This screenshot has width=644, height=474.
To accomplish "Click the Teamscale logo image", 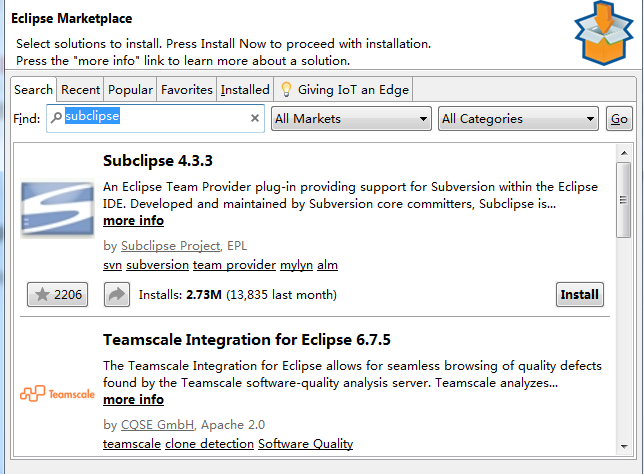I will click(x=58, y=393).
